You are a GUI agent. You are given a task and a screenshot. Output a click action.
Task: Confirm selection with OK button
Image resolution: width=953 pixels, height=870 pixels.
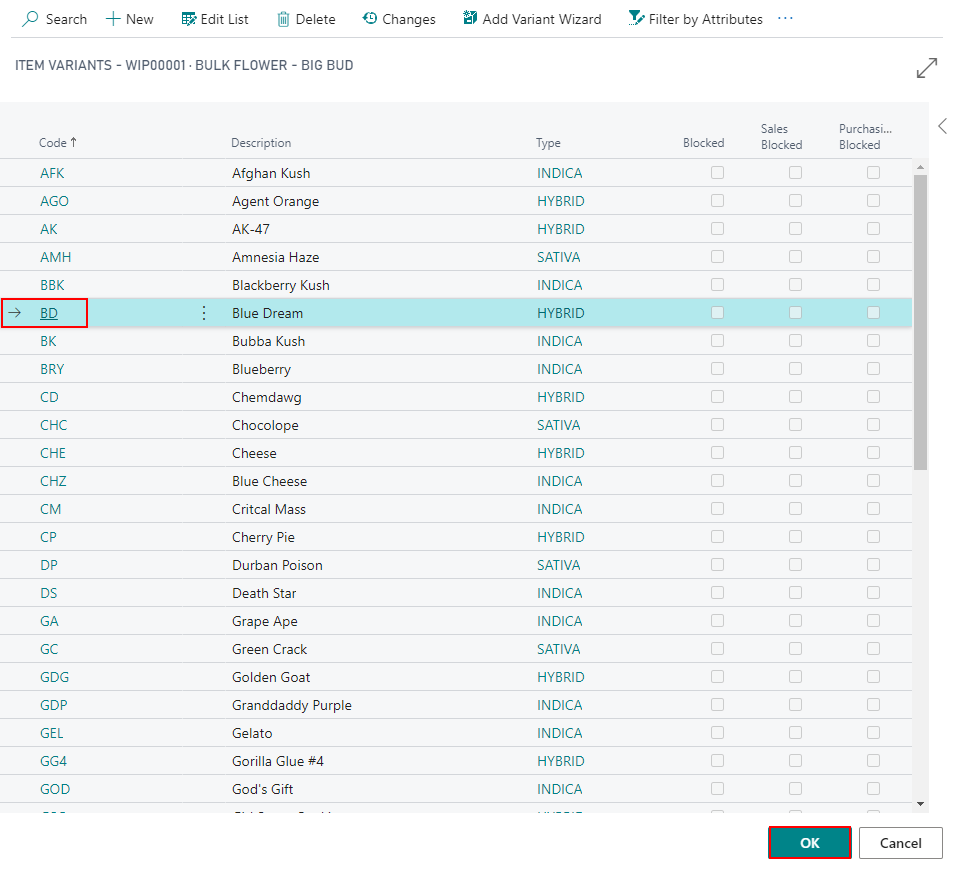click(x=809, y=843)
